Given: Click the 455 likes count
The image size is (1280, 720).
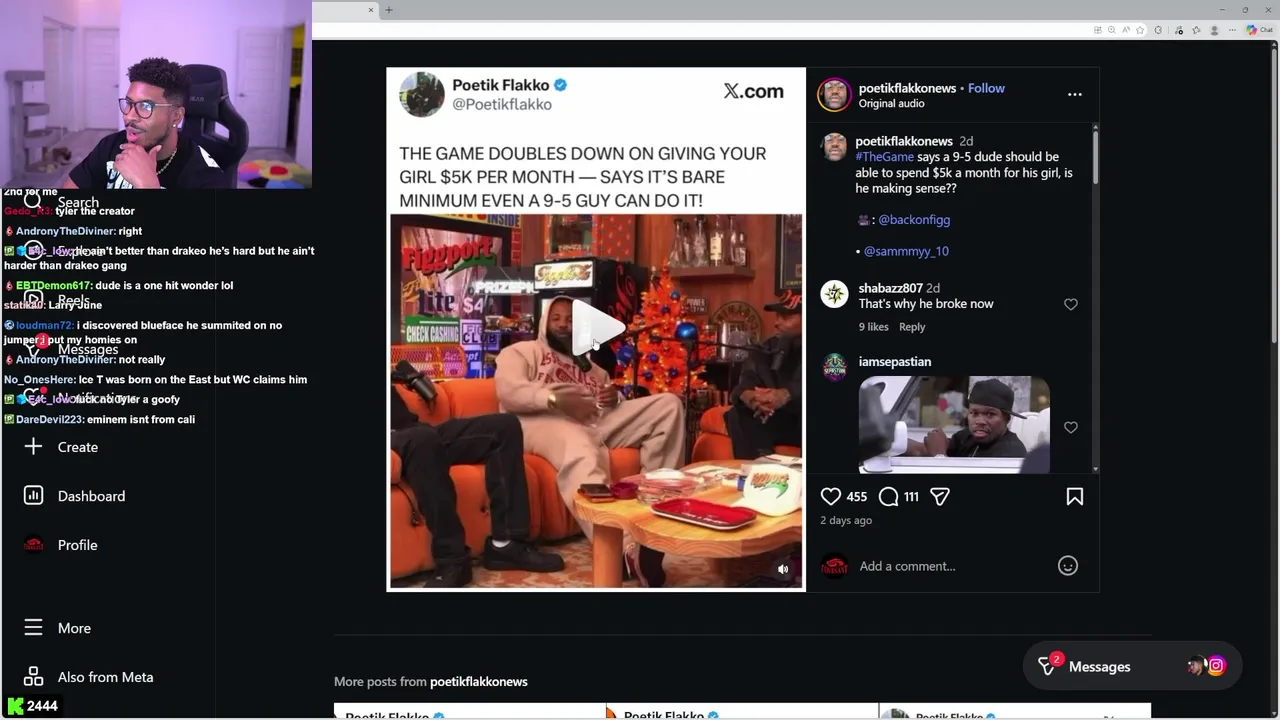Looking at the screenshot, I should tap(857, 497).
